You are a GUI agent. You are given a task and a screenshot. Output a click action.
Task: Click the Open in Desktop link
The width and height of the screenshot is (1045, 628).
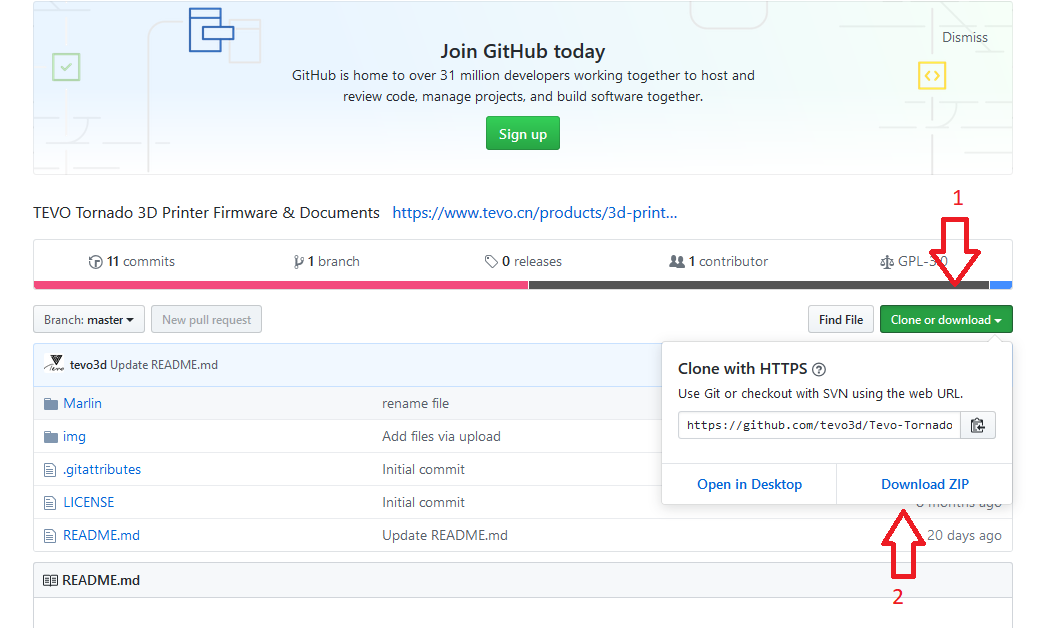[749, 484]
